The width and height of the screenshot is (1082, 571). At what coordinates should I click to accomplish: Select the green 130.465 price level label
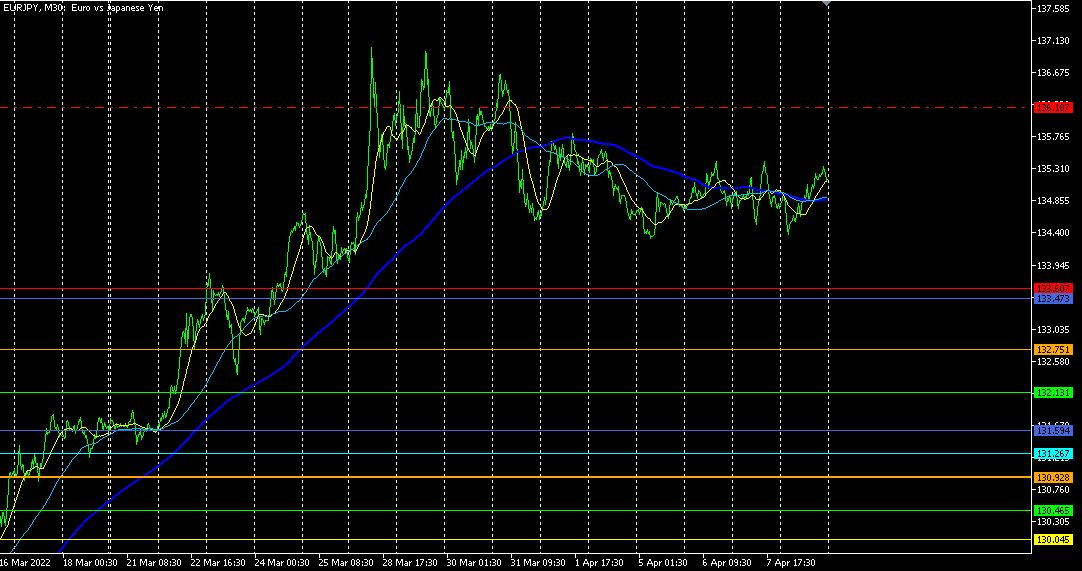pyautogui.click(x=1053, y=511)
